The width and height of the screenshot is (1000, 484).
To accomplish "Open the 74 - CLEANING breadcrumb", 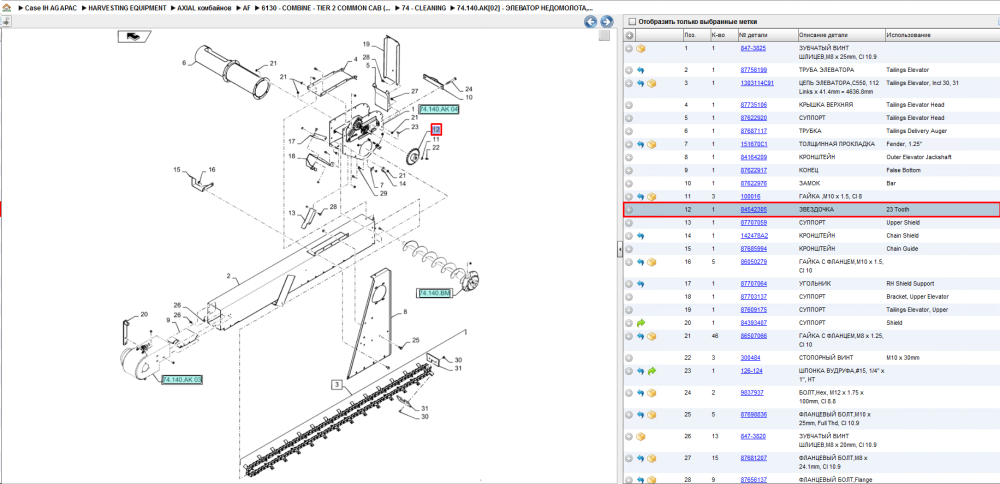I will tap(423, 10).
